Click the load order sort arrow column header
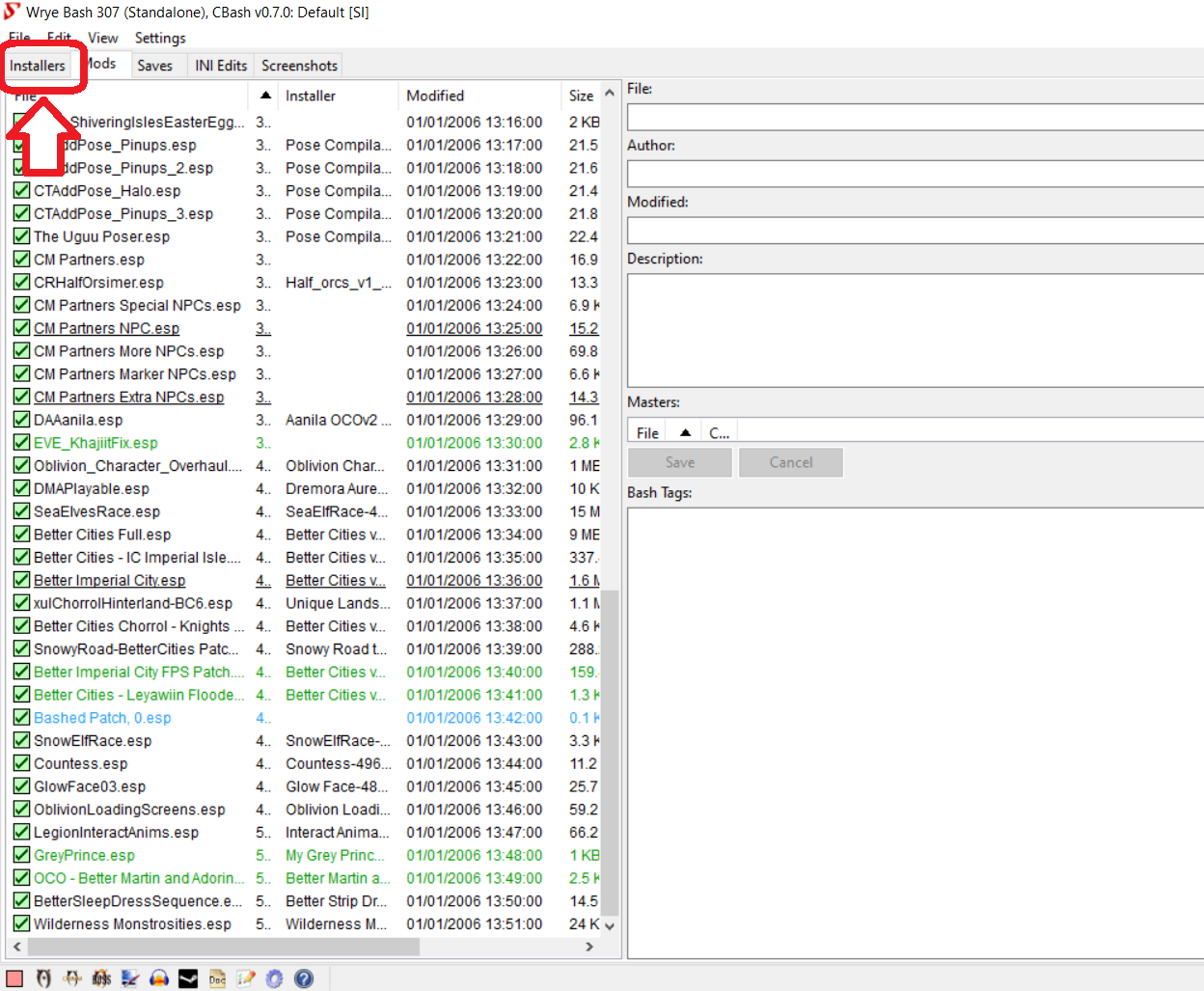This screenshot has width=1204, height=991. click(263, 96)
